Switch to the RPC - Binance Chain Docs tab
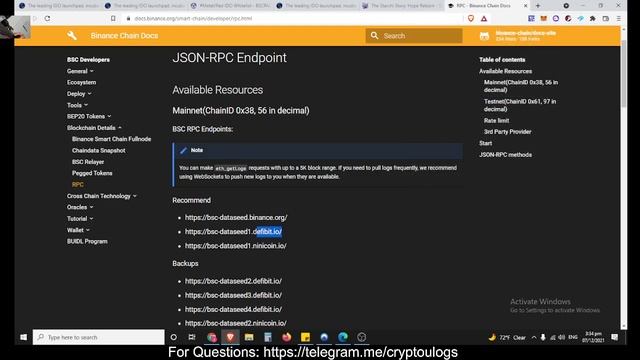Screen dimensions: 640x360 click(x=484, y=6)
